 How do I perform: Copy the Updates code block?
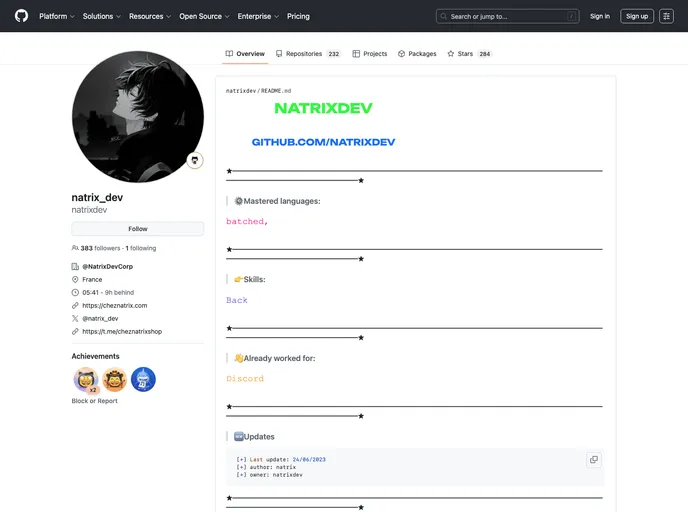(x=593, y=460)
